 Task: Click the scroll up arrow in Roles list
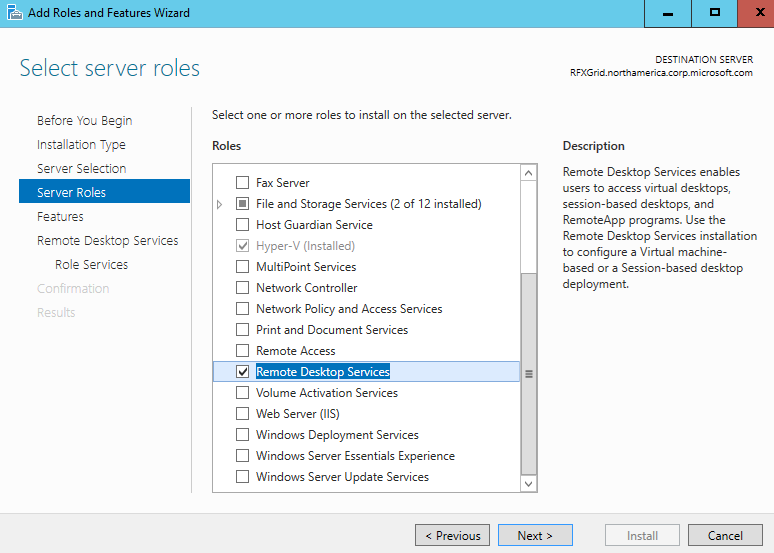tap(528, 173)
